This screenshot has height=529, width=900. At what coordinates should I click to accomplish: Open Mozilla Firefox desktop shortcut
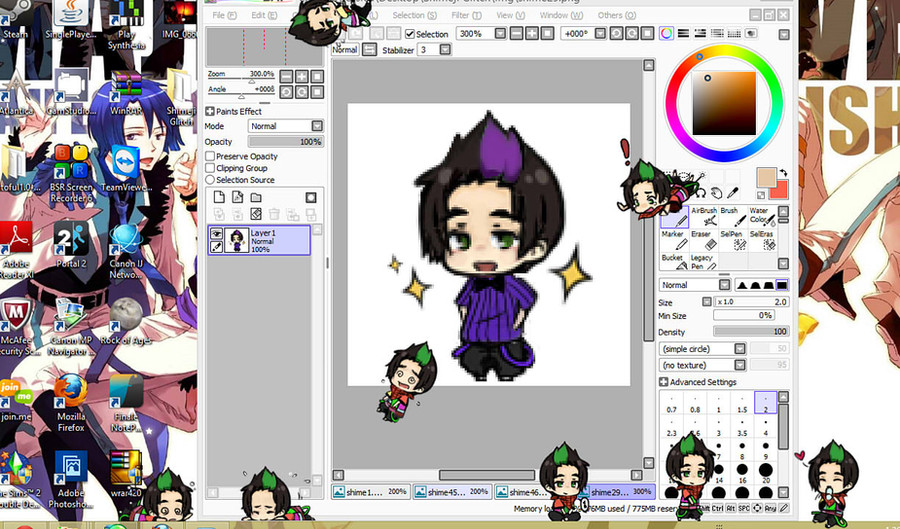71,403
